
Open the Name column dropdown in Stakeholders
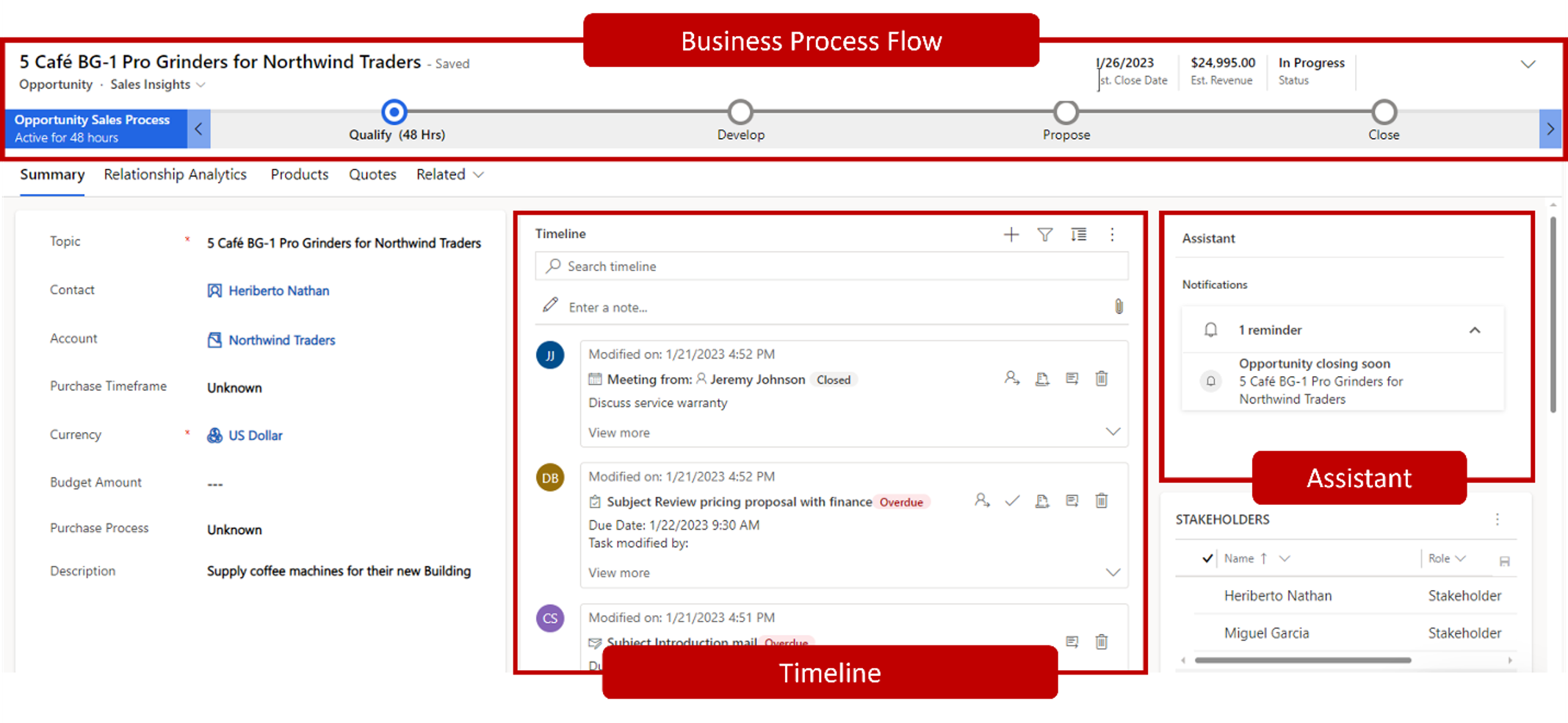(x=1285, y=559)
